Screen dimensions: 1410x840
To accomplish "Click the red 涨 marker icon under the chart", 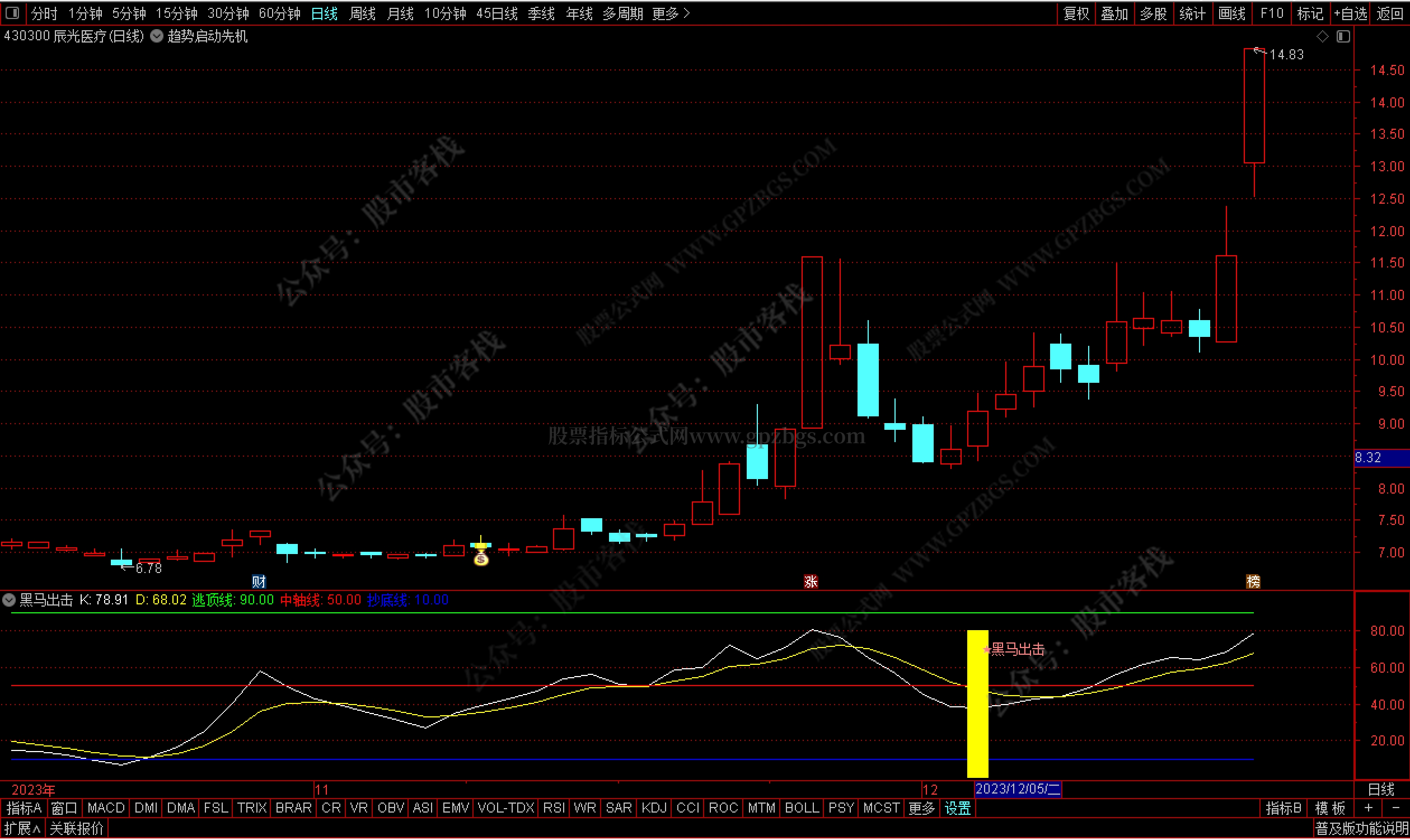I will pos(811,581).
